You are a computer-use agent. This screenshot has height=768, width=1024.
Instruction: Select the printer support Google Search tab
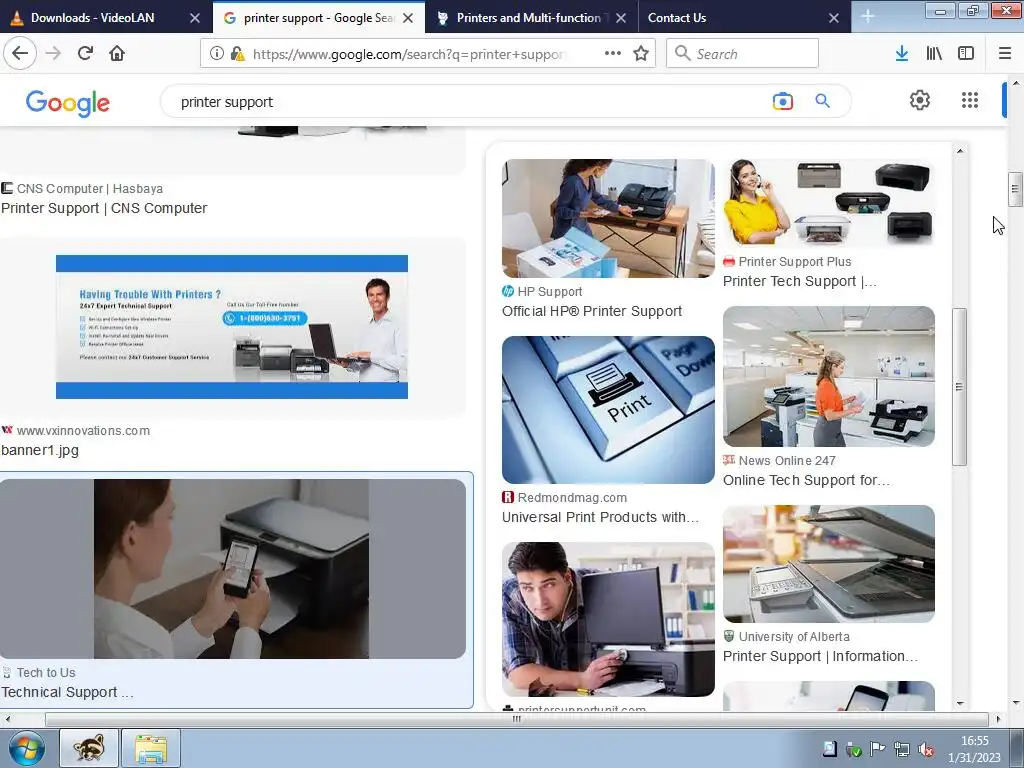tap(319, 18)
